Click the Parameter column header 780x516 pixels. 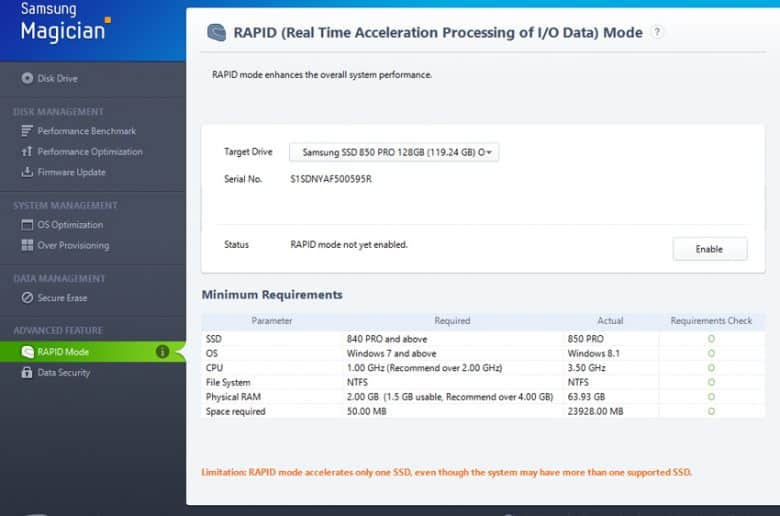[272, 321]
